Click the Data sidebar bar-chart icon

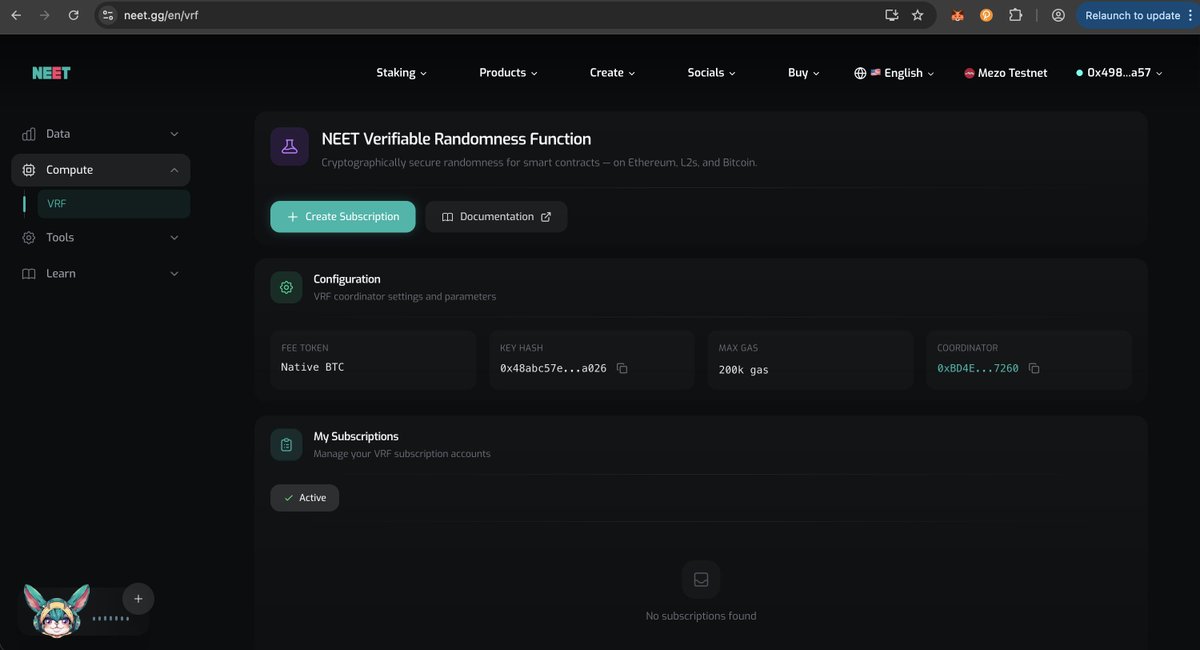point(28,134)
